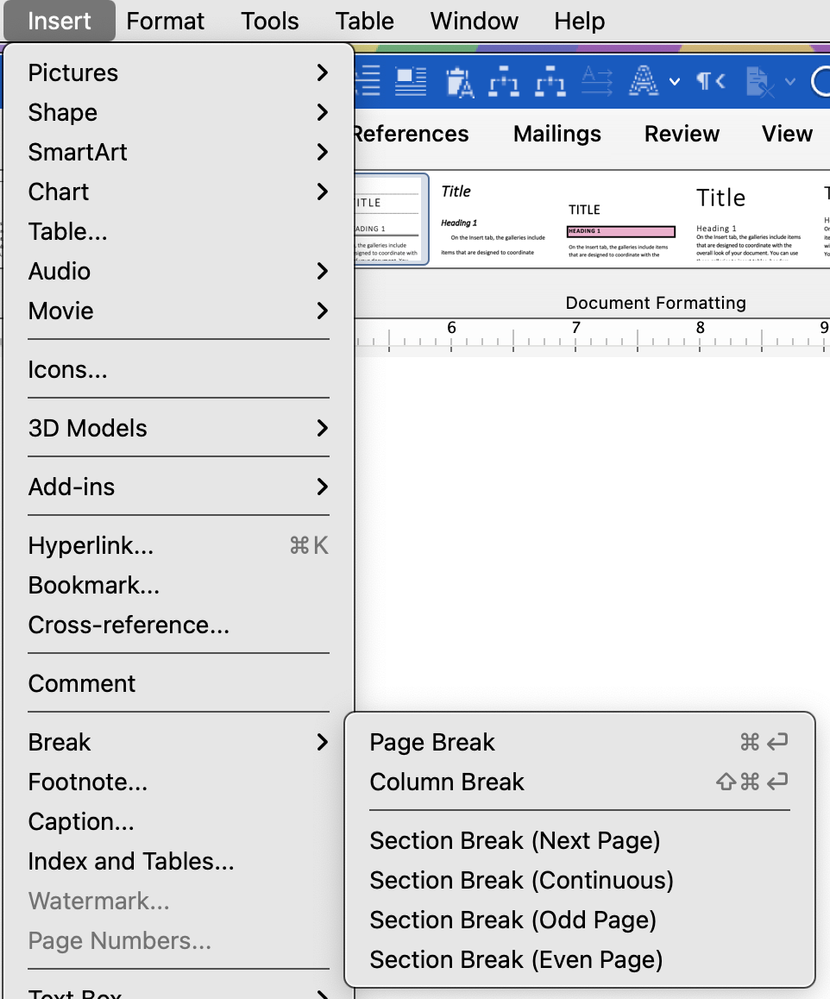Switch to the Review tab
The width and height of the screenshot is (830, 999).
point(682,133)
